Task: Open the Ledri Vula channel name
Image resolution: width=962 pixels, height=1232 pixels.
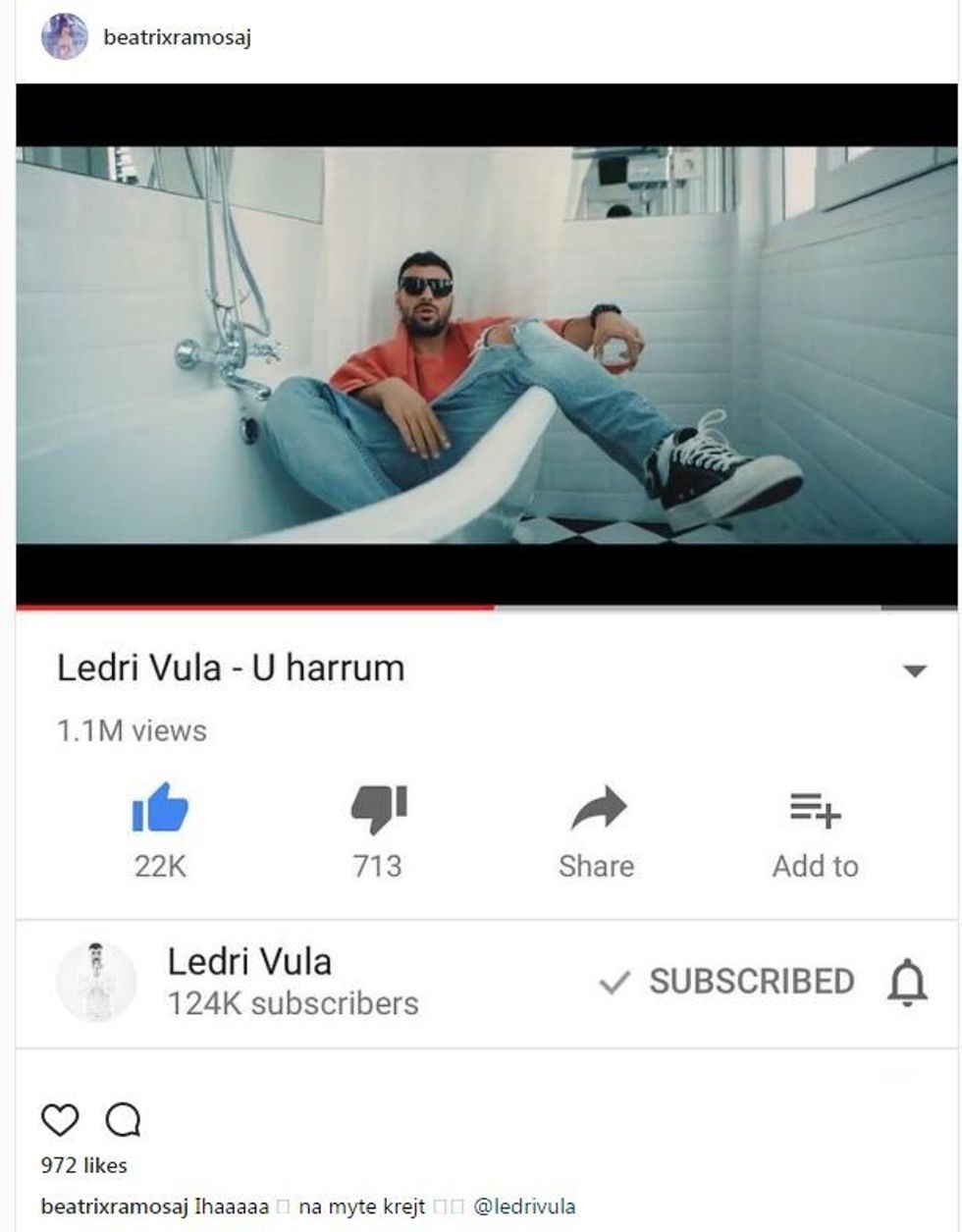Action: pos(249,961)
